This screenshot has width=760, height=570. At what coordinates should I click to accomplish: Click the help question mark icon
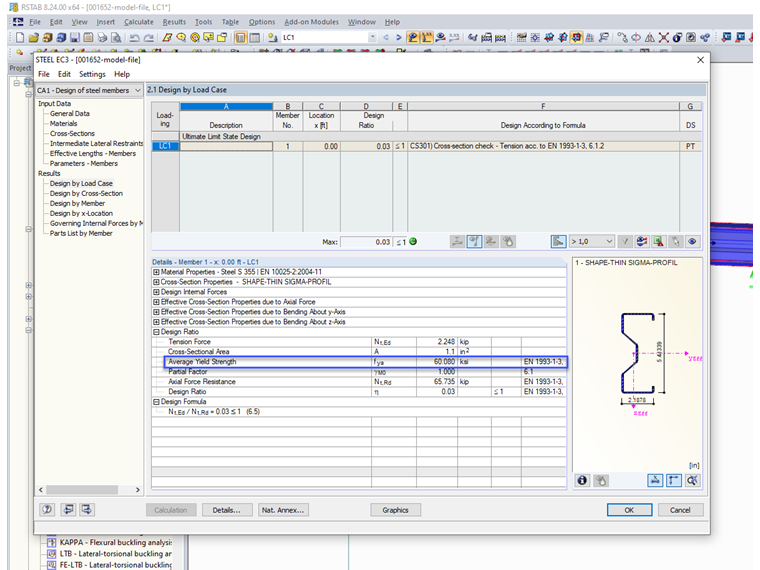(x=47, y=510)
